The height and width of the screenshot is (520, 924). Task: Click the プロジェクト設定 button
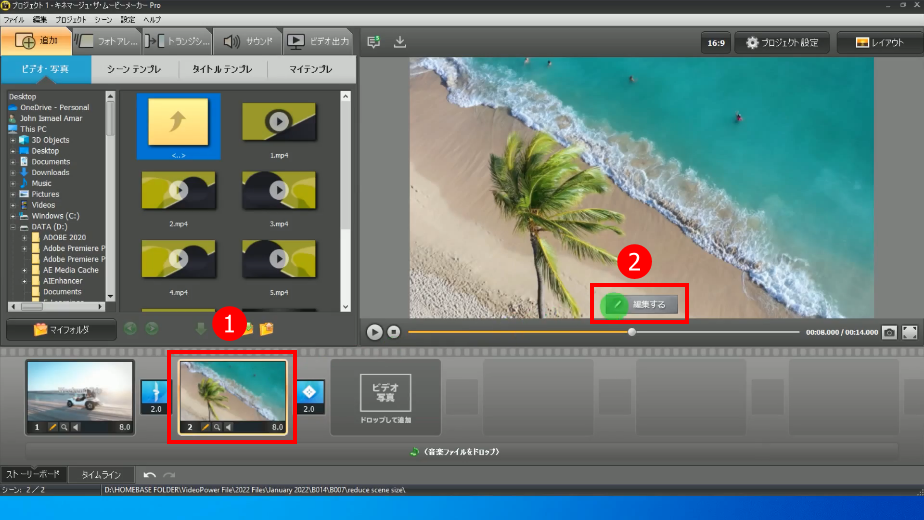click(782, 43)
